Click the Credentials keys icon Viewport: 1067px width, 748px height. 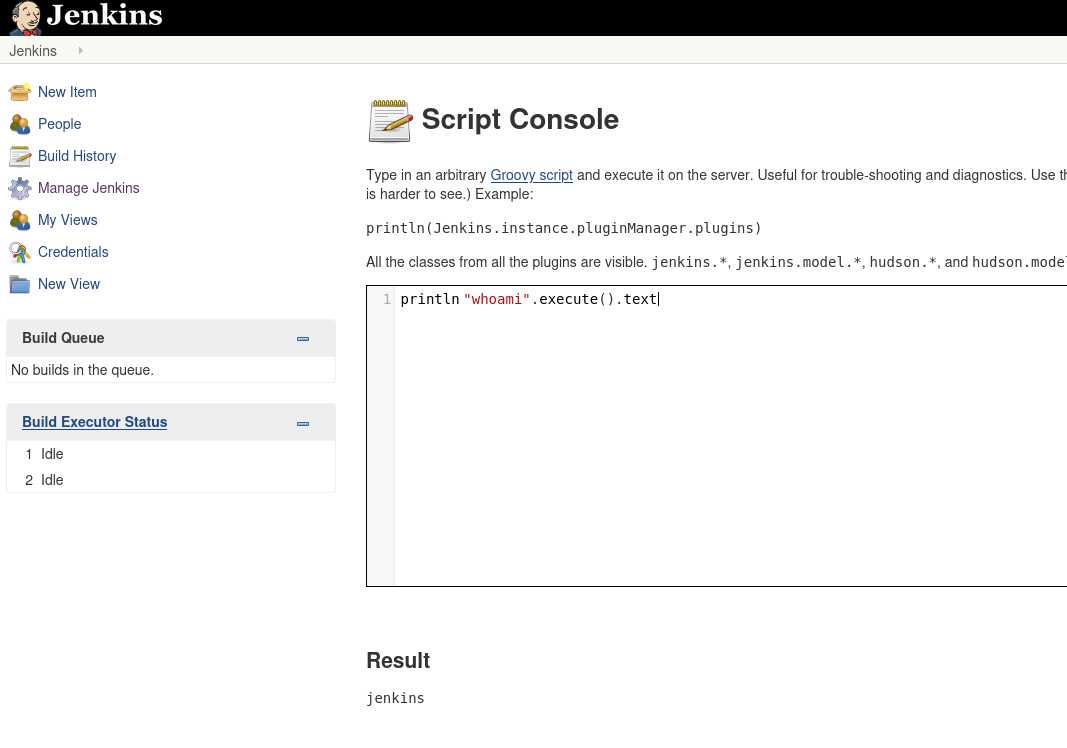[x=20, y=253]
